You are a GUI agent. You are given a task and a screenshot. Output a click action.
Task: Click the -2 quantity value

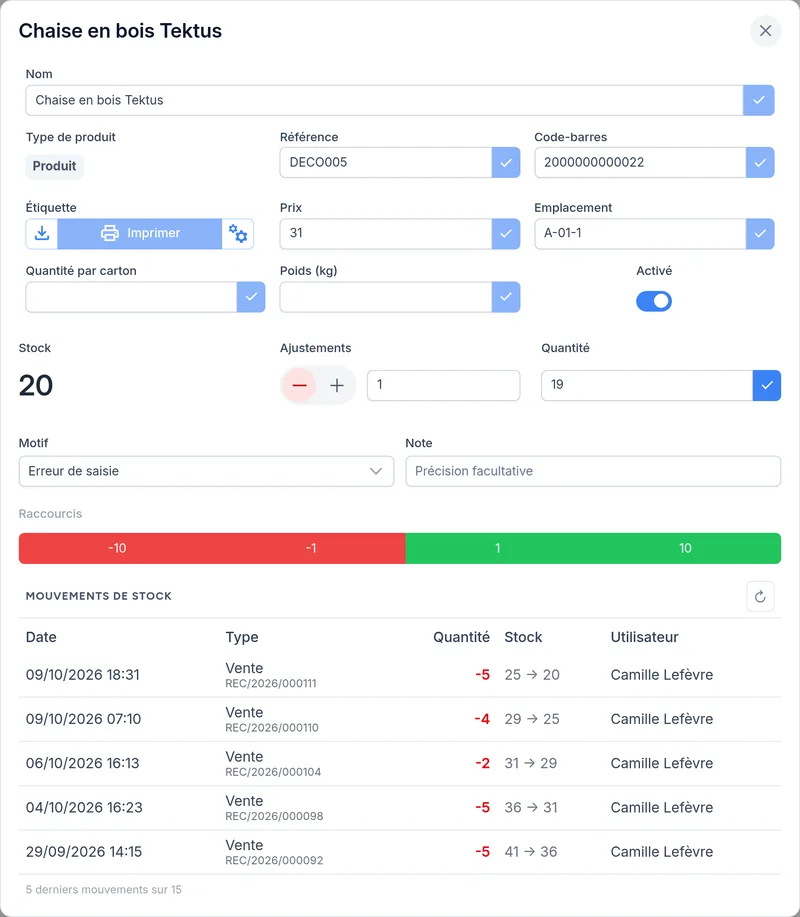point(482,763)
